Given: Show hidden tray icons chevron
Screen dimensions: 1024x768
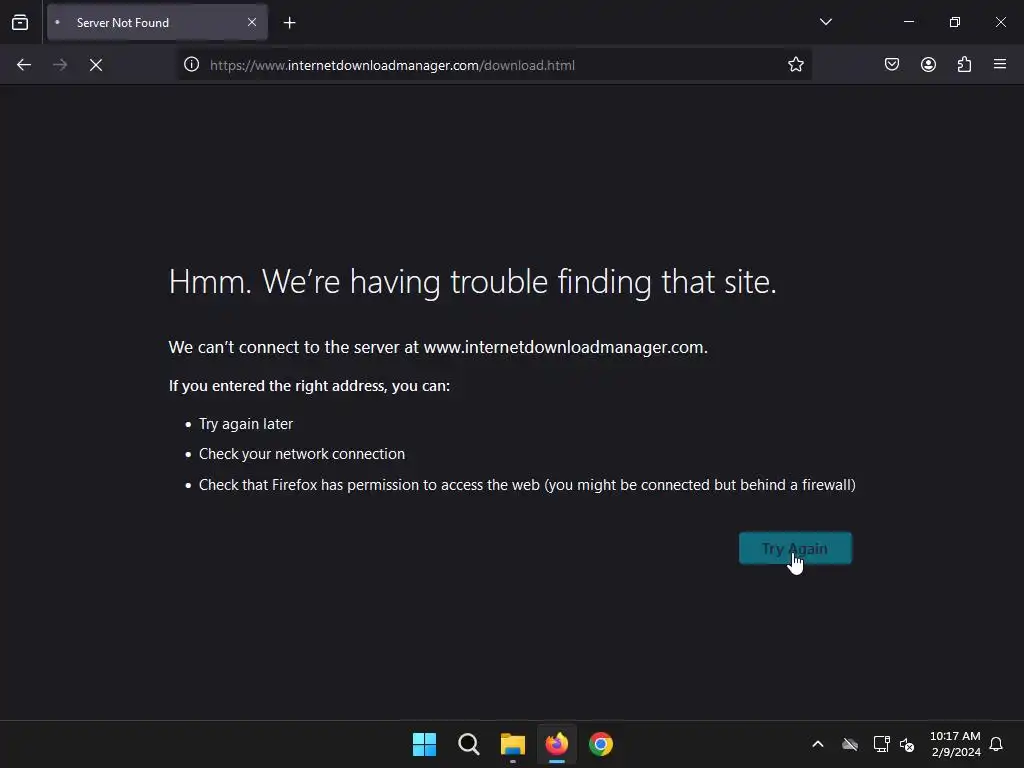Looking at the screenshot, I should click(x=818, y=744).
